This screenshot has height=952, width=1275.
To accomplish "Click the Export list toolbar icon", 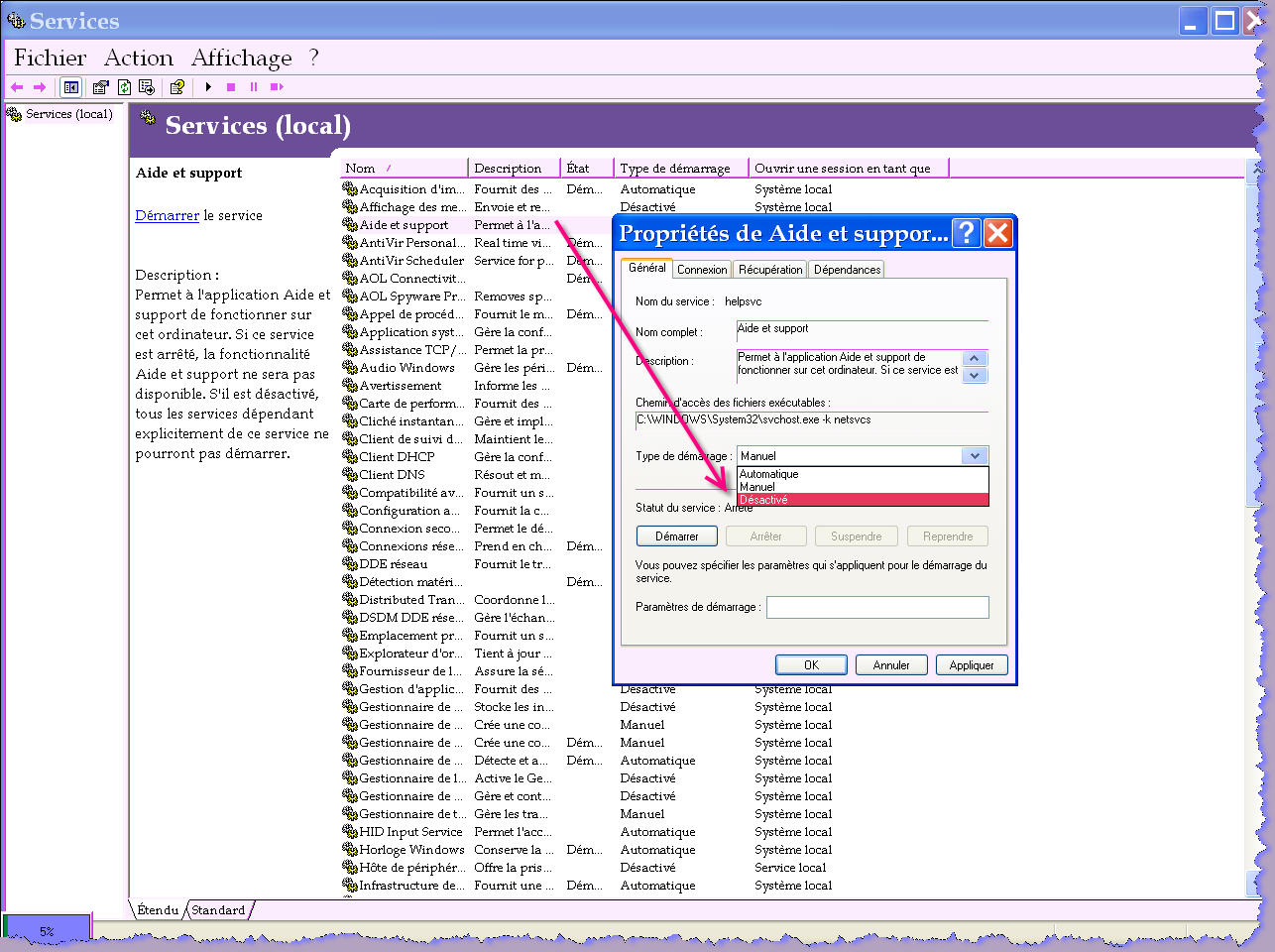I will 147,87.
